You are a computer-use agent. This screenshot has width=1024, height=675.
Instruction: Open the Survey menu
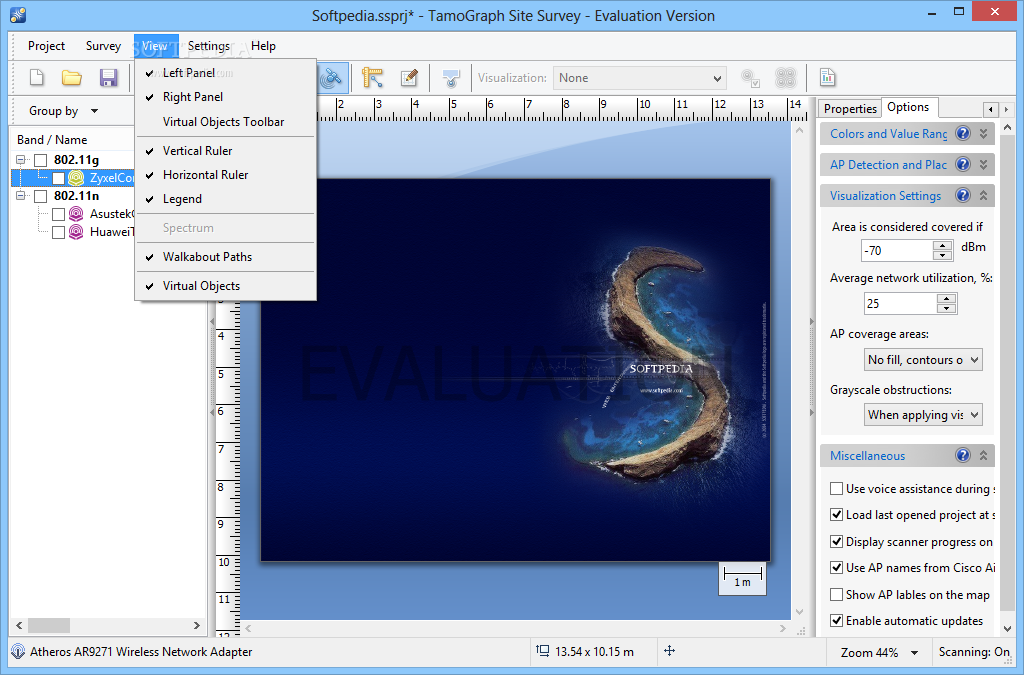tap(103, 46)
